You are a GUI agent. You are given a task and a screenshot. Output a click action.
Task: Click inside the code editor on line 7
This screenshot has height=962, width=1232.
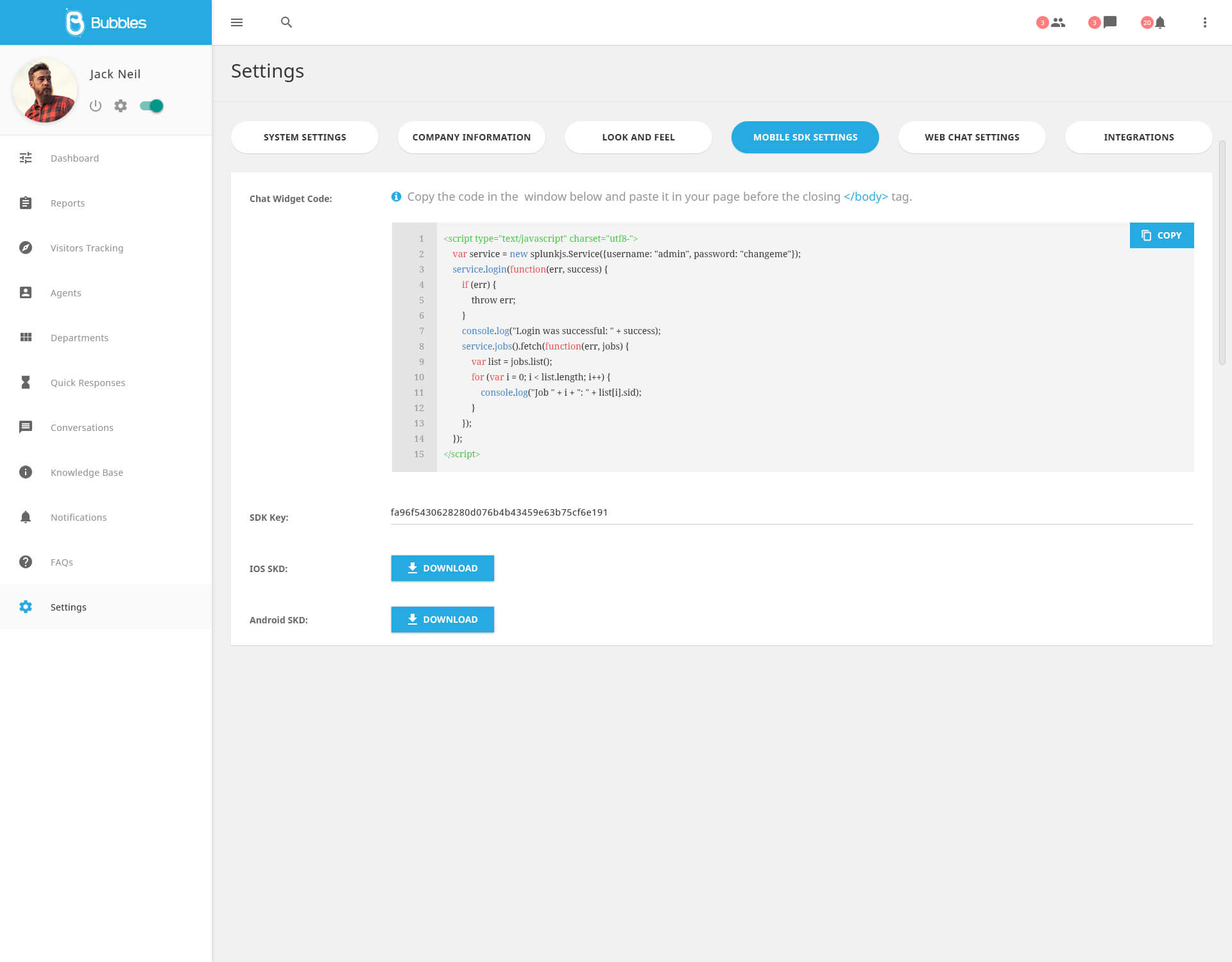click(561, 331)
